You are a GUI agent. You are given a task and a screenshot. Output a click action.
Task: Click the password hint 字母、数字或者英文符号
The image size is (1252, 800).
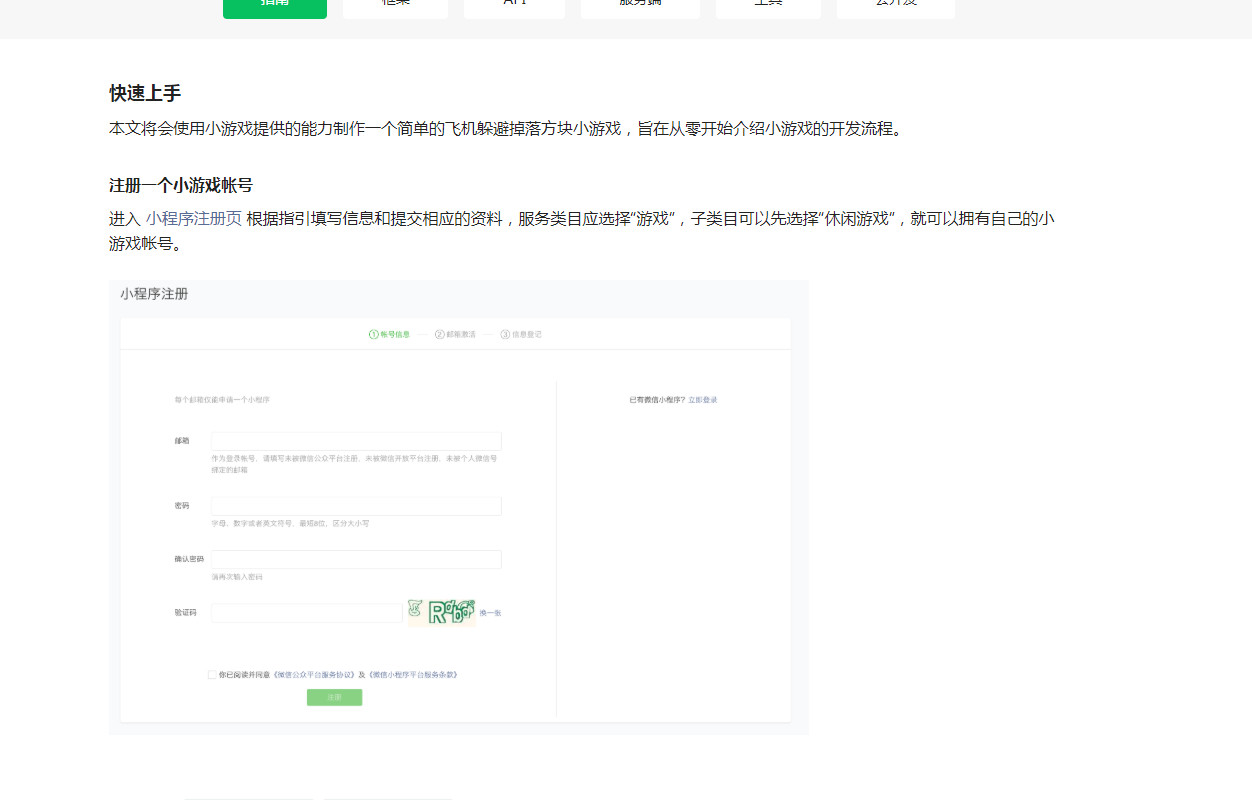(x=290, y=524)
